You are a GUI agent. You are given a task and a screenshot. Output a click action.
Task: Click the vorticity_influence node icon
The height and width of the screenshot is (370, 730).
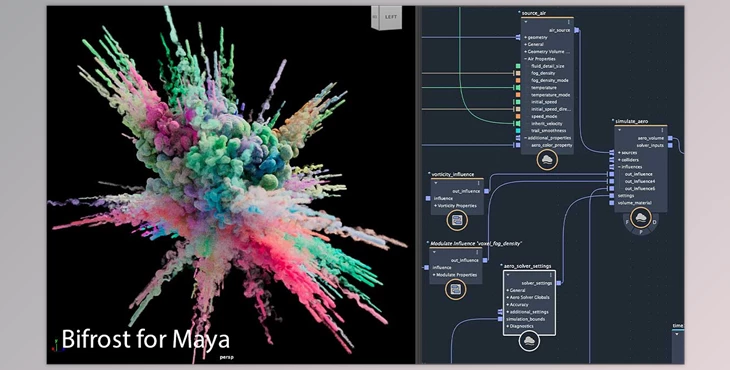pos(457,221)
